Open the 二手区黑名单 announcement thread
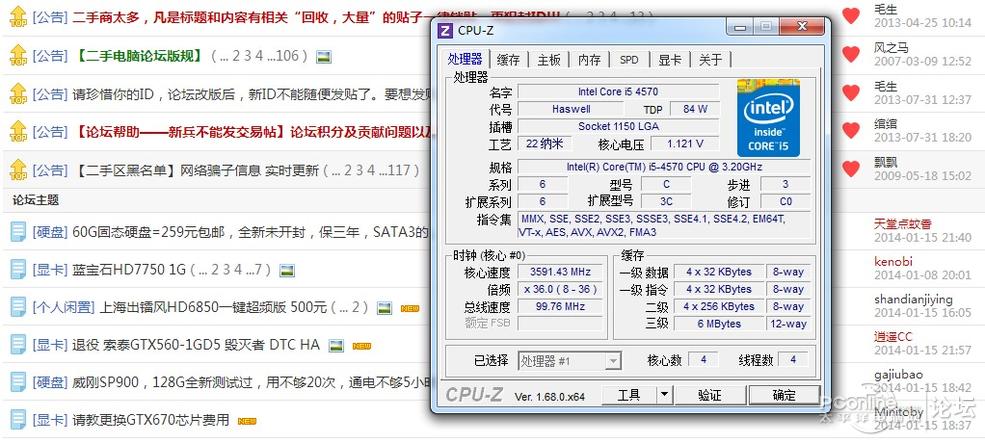This screenshot has height=443, width=985. click(198, 170)
